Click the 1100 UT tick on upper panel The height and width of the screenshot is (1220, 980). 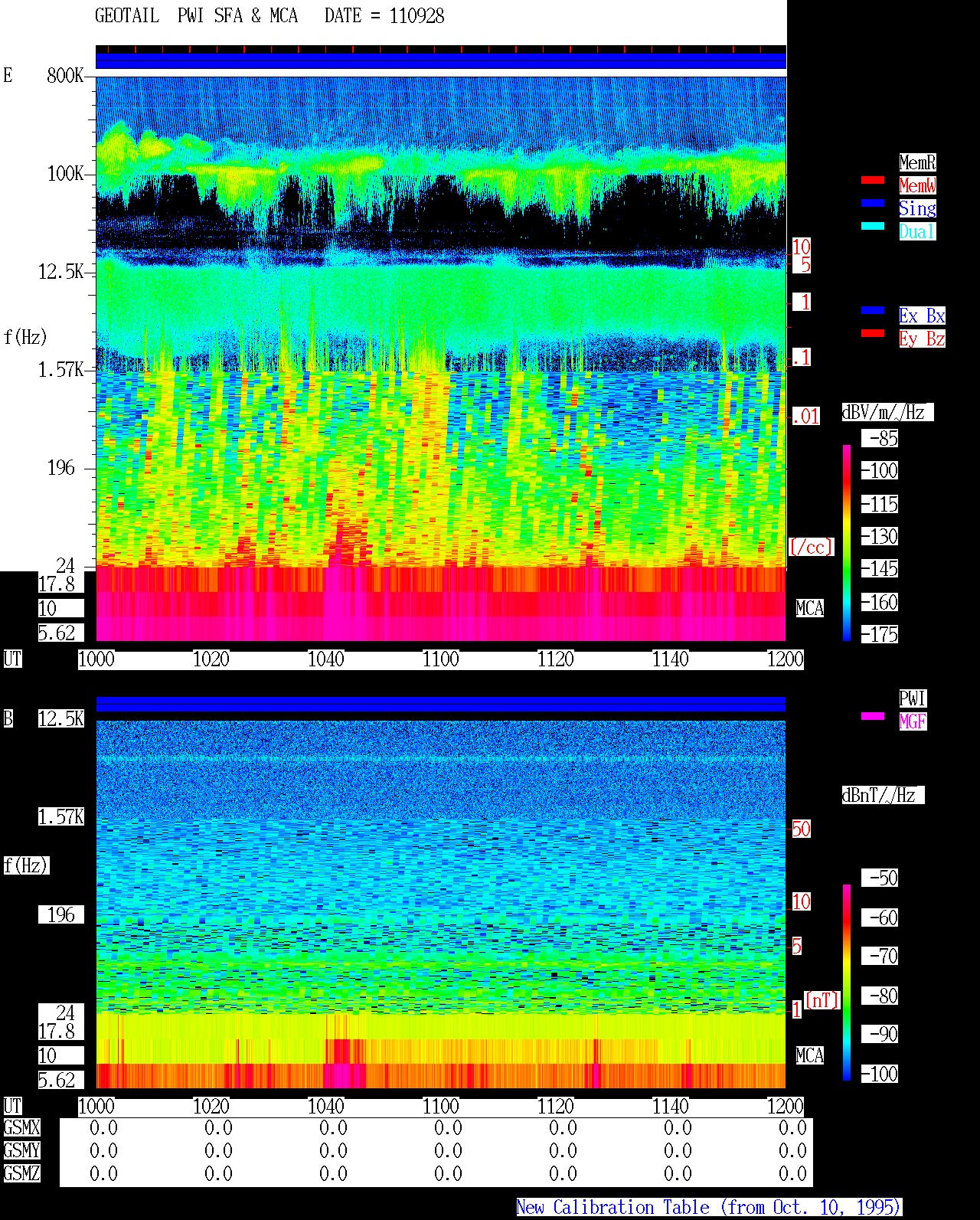pyautogui.click(x=441, y=659)
